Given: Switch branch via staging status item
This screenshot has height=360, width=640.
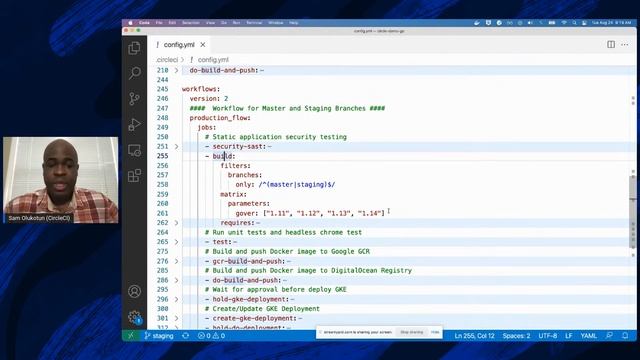Looking at the screenshot, I should click(159, 336).
